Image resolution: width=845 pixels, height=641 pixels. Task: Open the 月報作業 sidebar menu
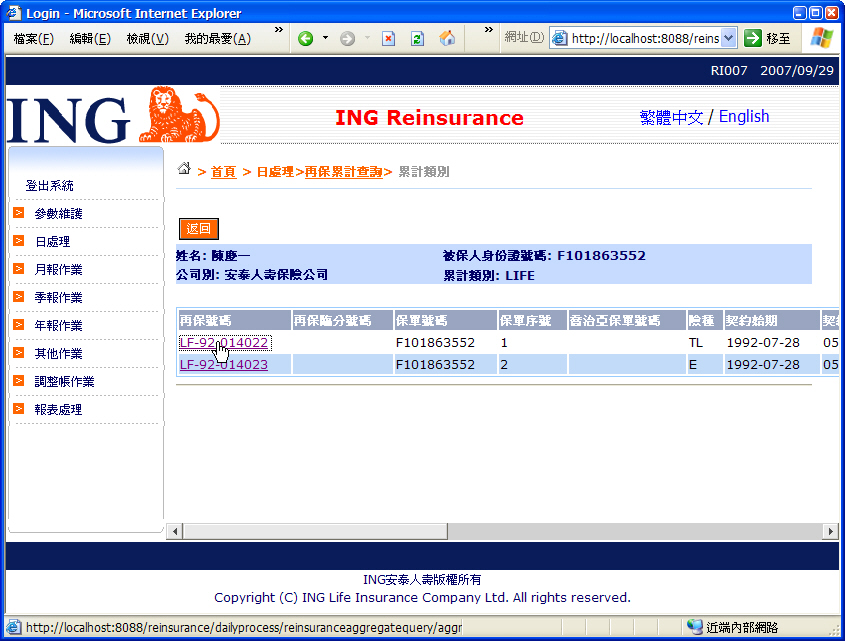point(59,270)
